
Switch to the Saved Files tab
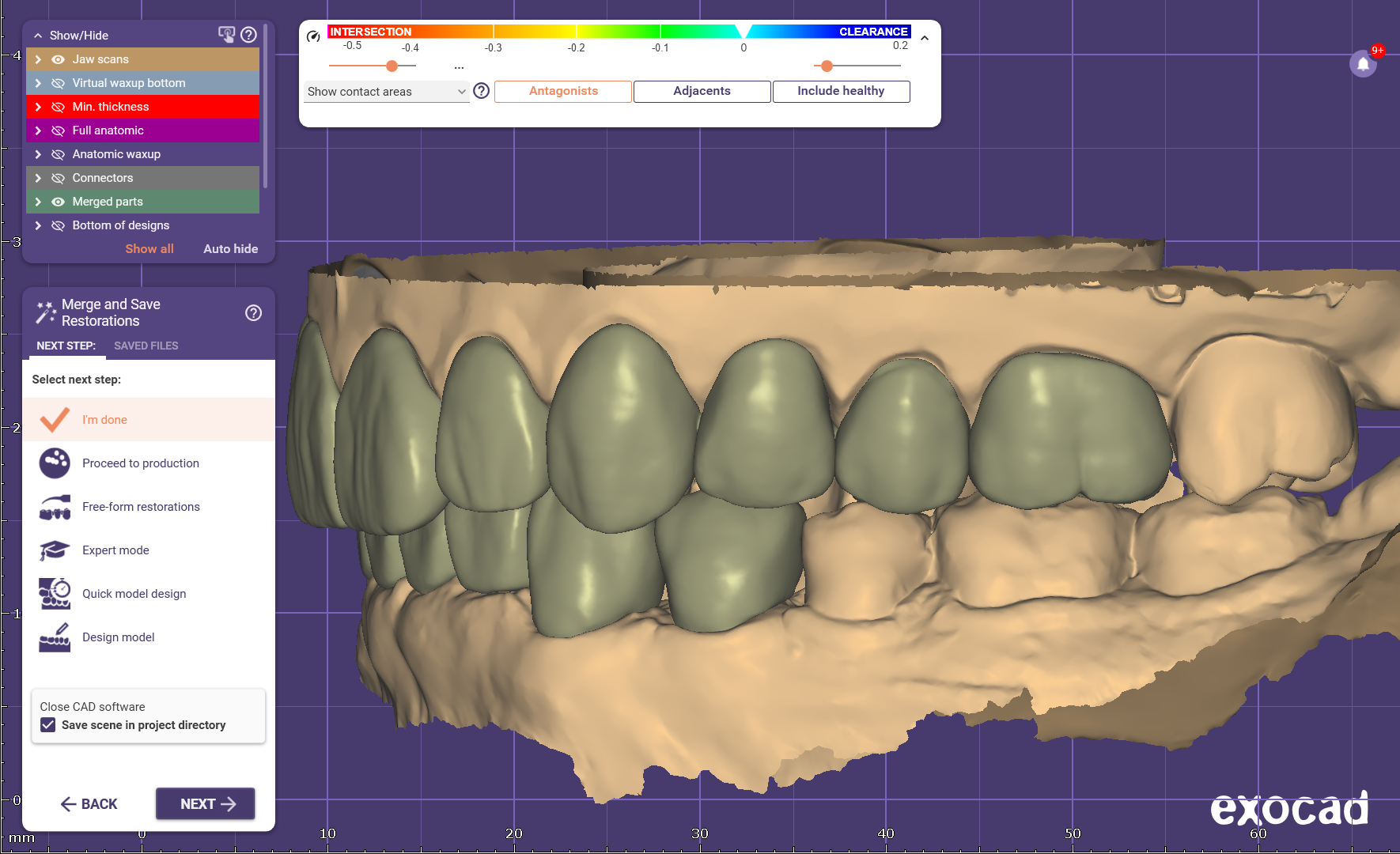[146, 346]
